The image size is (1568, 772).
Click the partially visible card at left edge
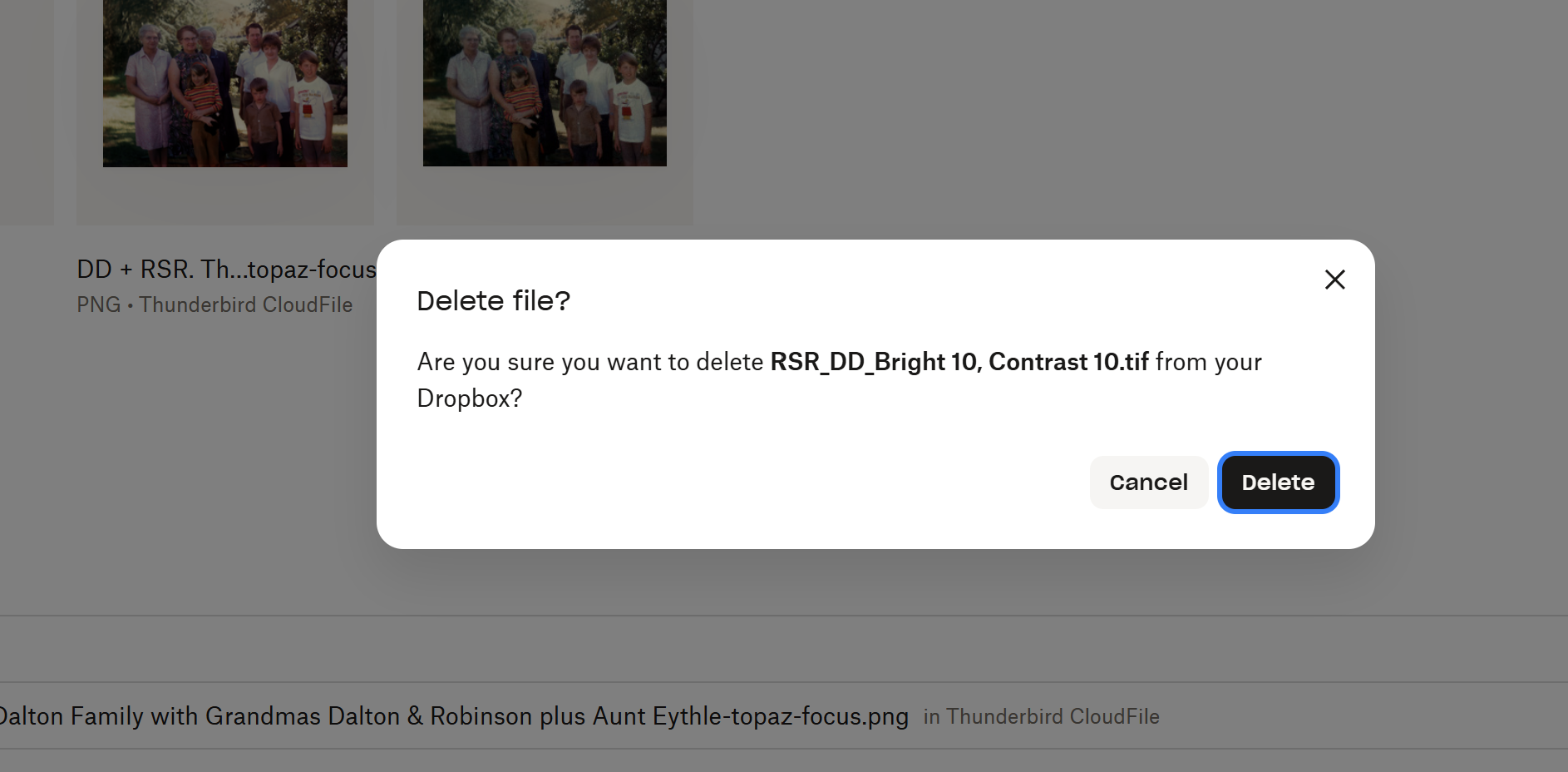pos(25,108)
